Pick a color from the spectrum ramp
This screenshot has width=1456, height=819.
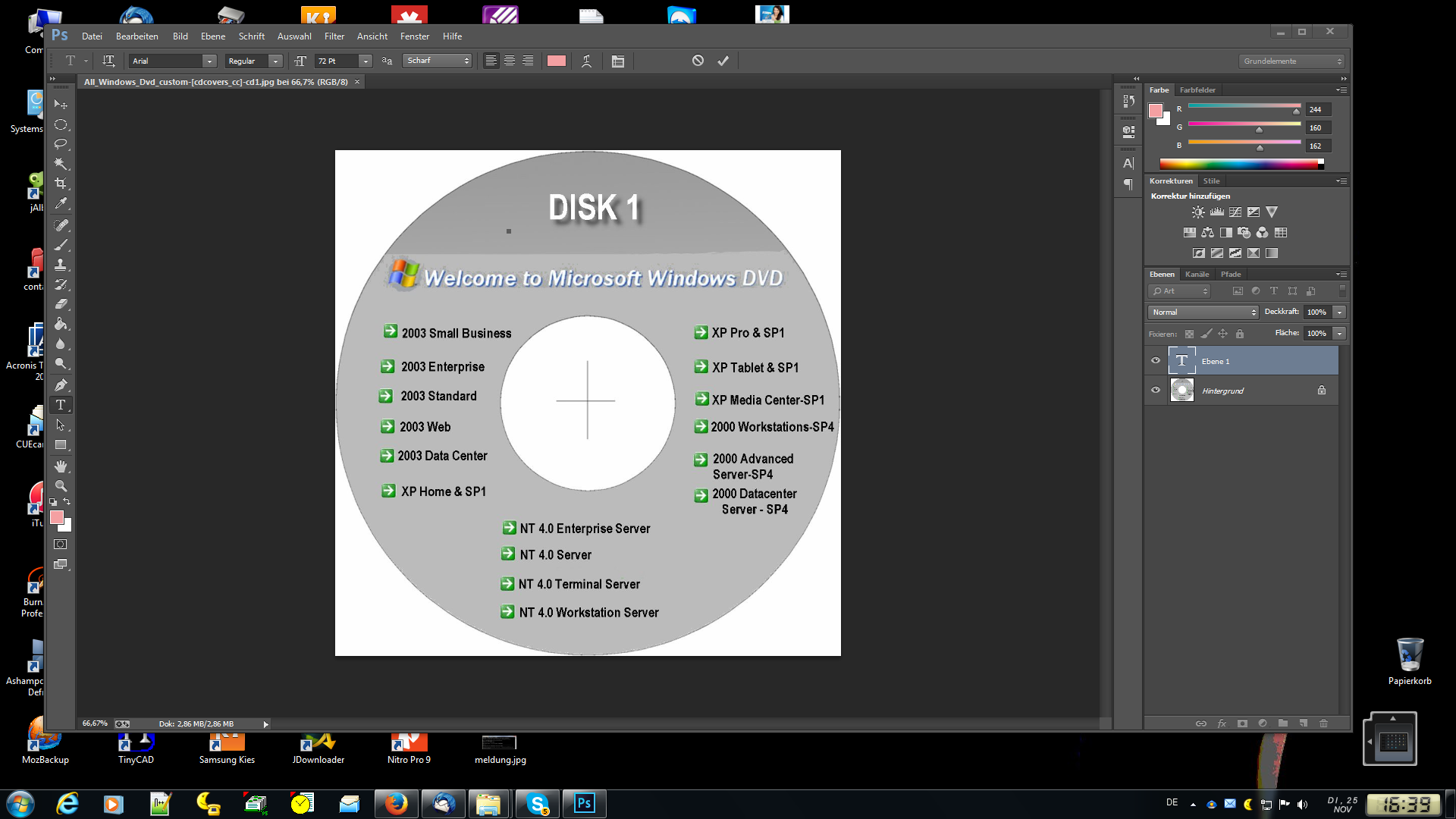1241,164
